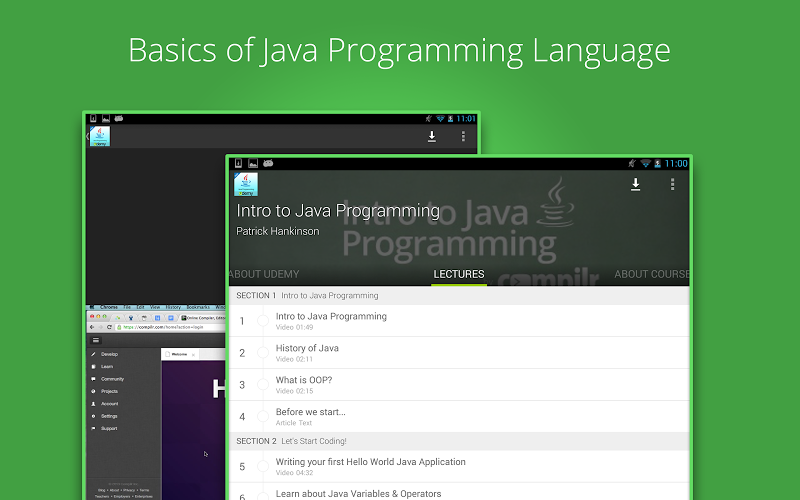Open the overflow menu in the front screen
Screen dimensions: 800x500
(673, 184)
